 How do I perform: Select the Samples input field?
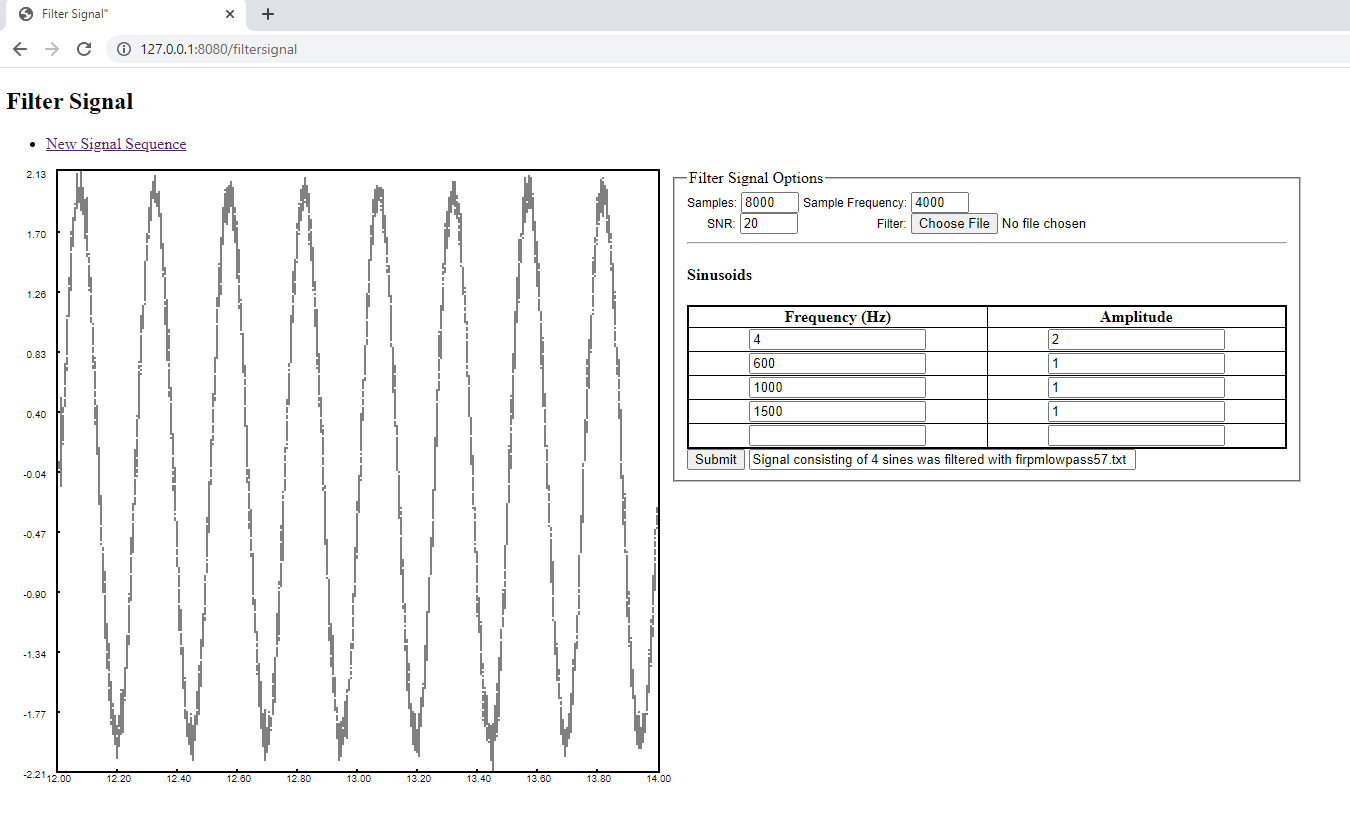point(768,202)
